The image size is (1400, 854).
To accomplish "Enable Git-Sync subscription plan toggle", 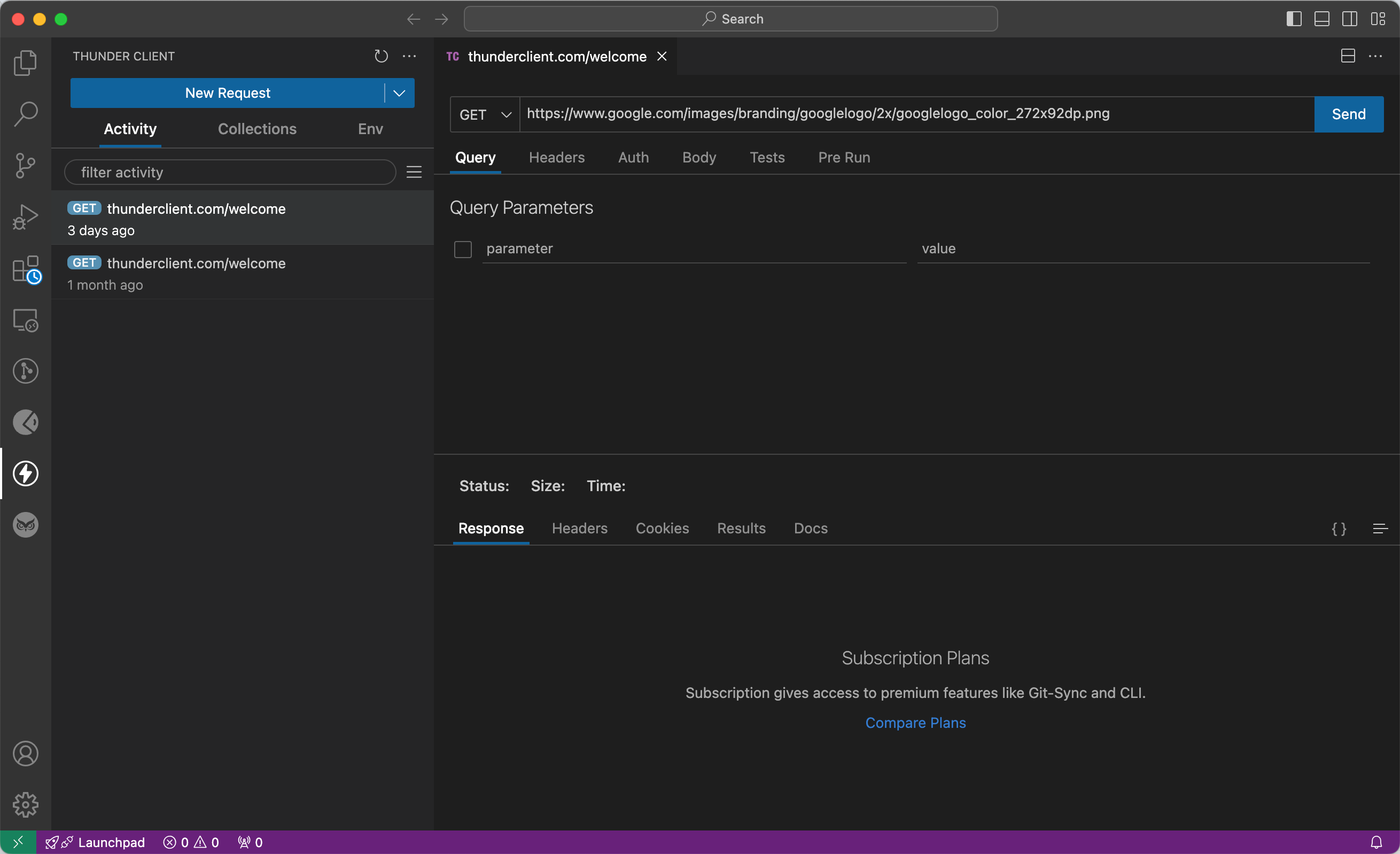I will click(915, 722).
